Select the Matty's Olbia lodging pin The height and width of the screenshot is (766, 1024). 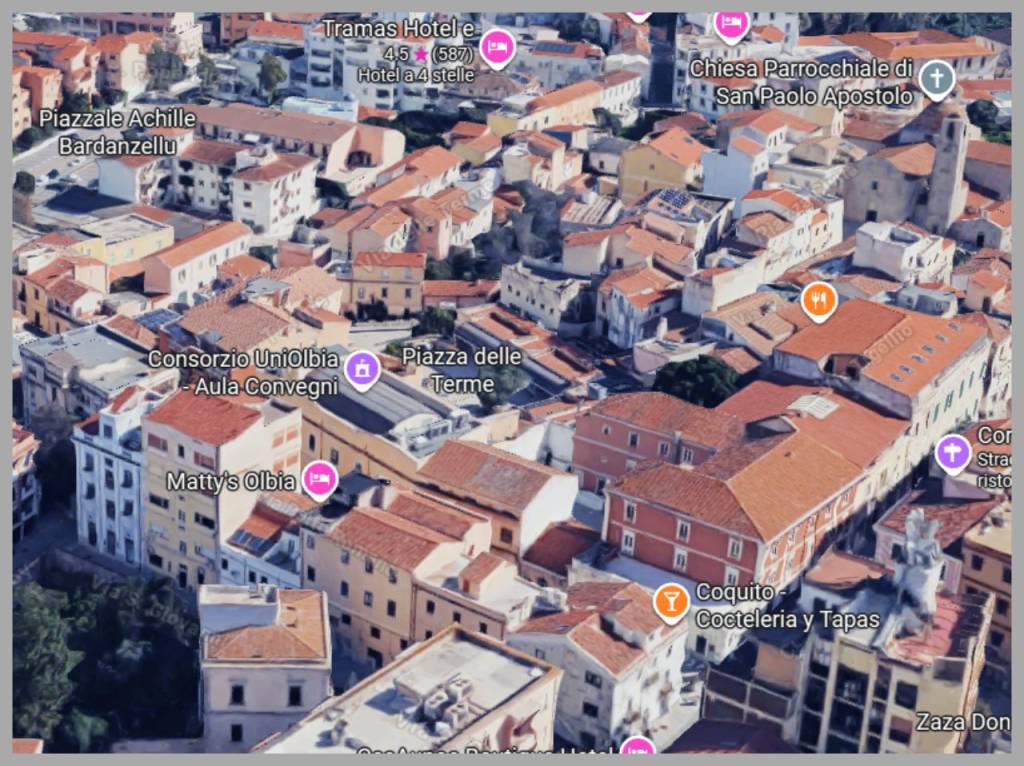coord(319,480)
